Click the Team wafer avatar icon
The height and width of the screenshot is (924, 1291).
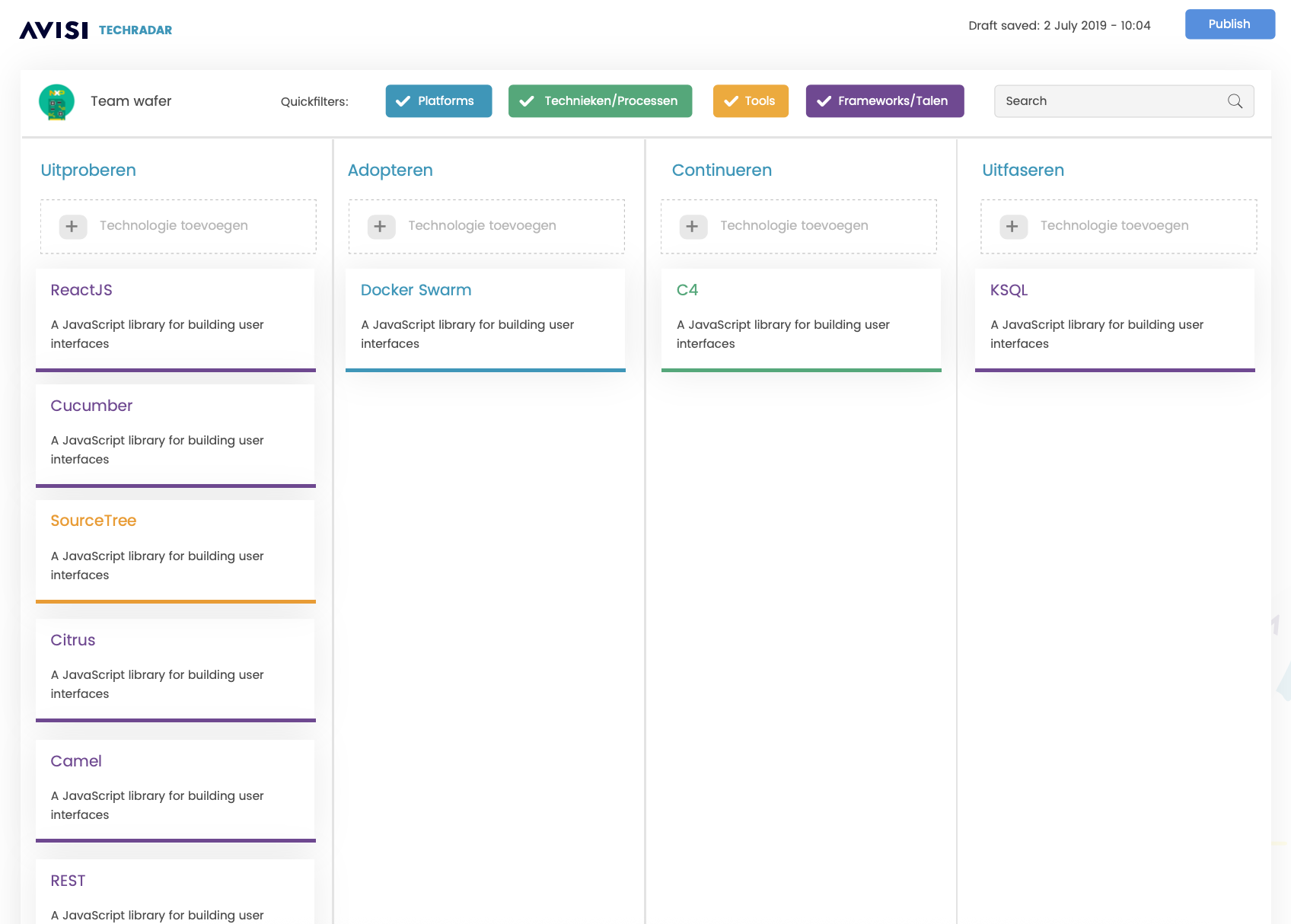pyautogui.click(x=56, y=102)
